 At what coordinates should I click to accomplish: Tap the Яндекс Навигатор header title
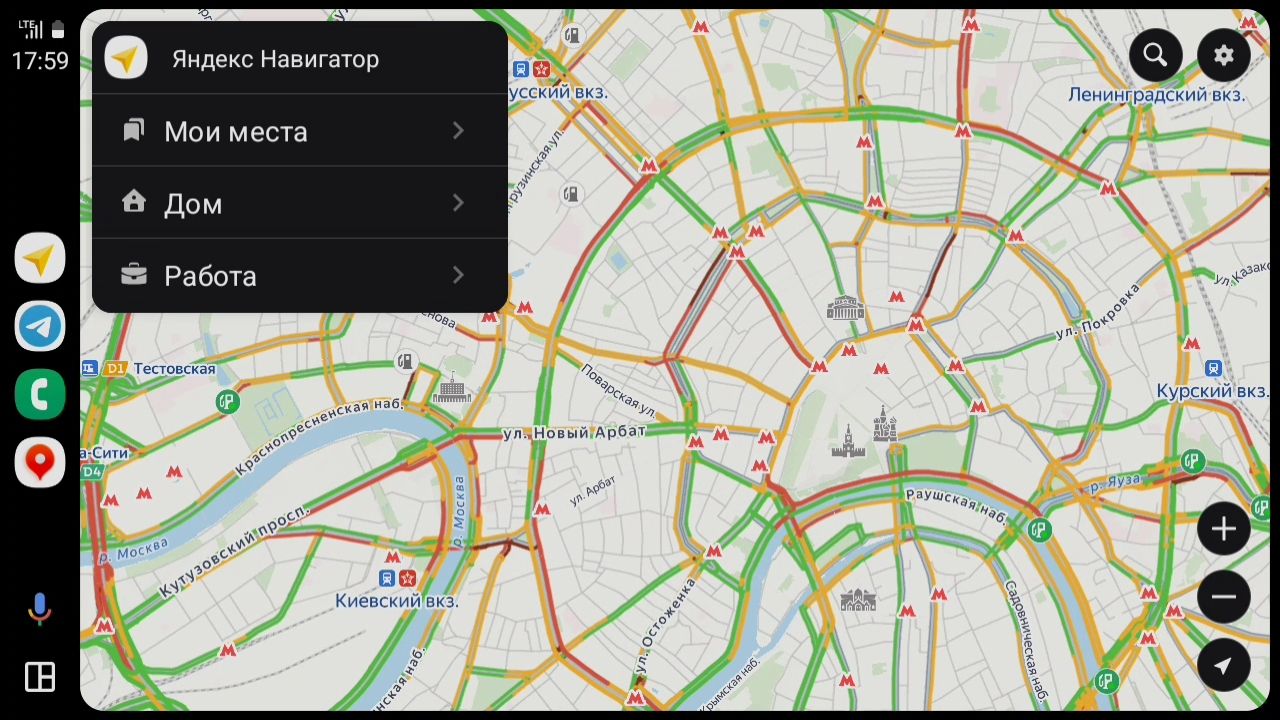tap(275, 59)
